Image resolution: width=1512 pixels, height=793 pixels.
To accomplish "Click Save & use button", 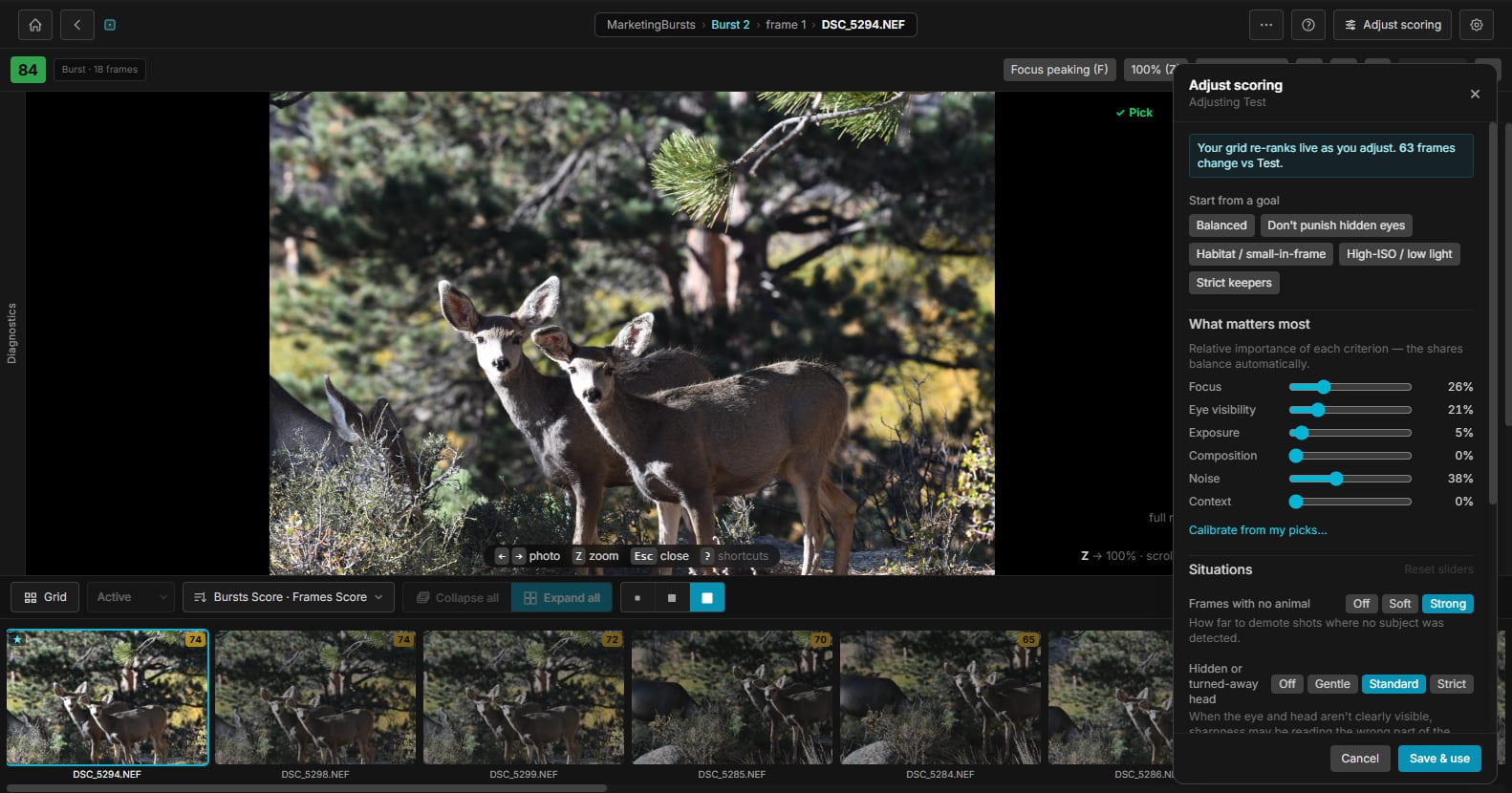I will pos(1439,759).
